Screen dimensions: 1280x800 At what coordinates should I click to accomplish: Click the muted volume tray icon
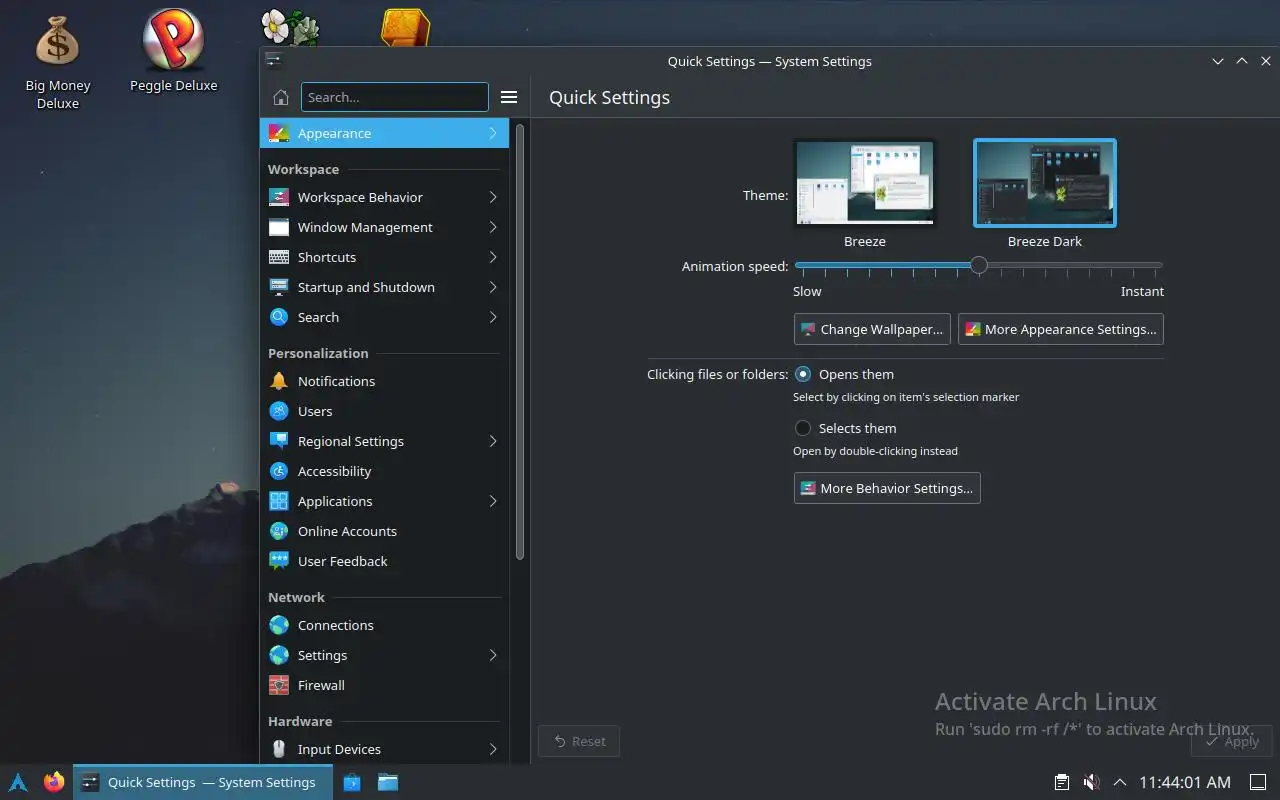[1091, 782]
